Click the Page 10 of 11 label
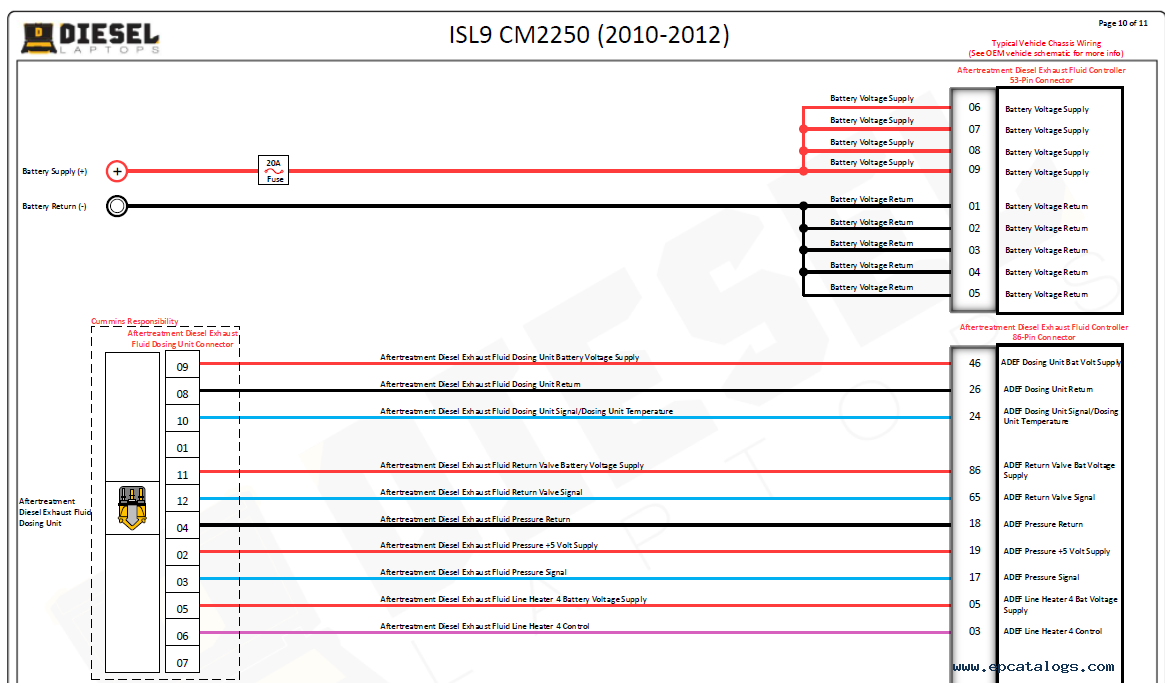 1123,23
